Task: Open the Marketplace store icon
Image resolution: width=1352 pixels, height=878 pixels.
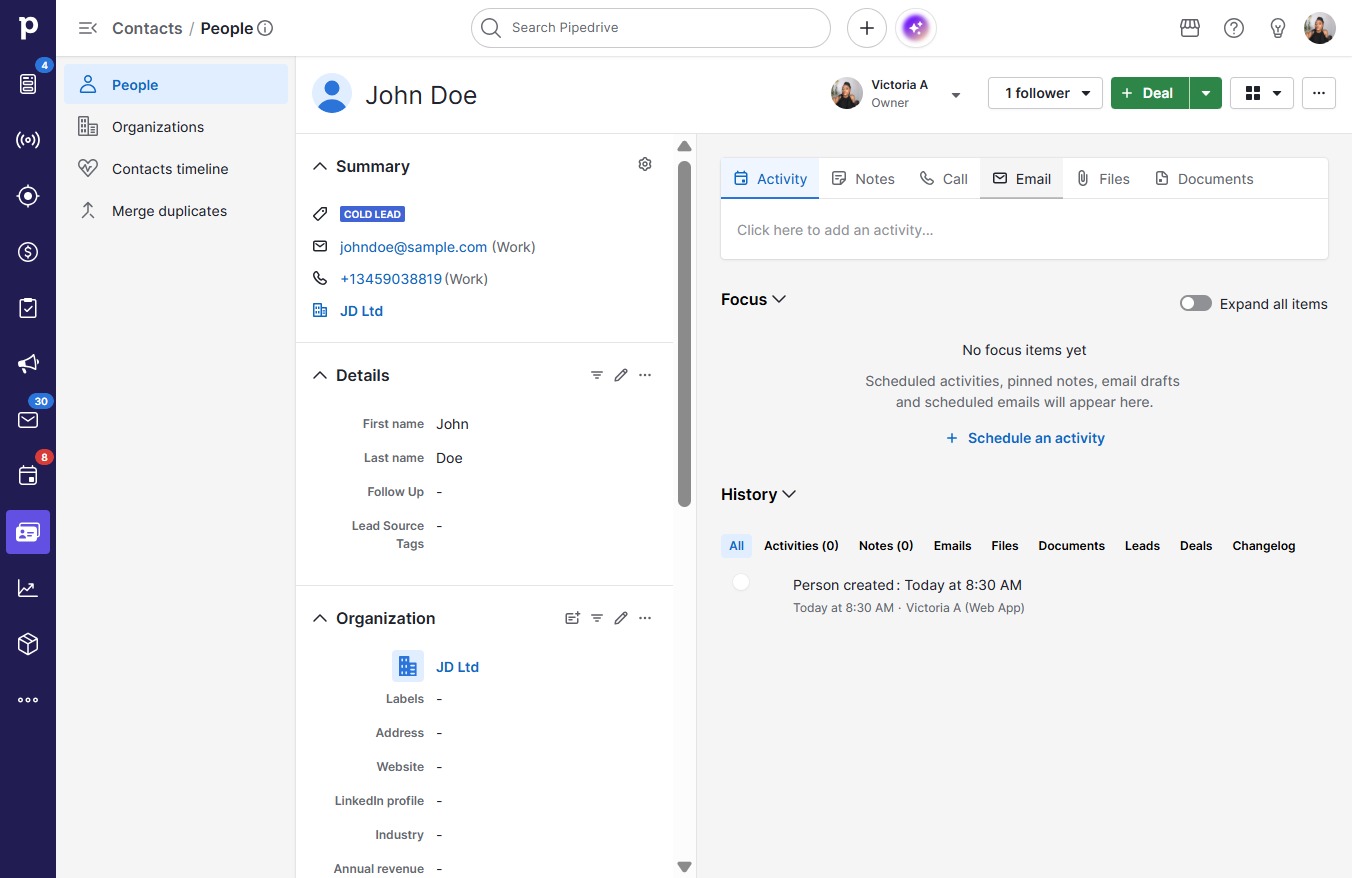Action: point(1190,28)
